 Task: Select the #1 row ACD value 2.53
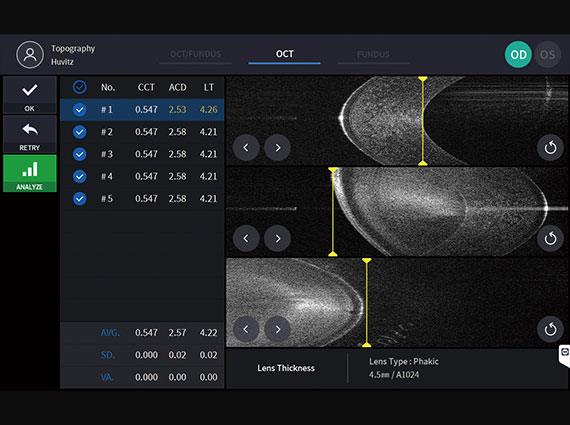click(x=177, y=109)
